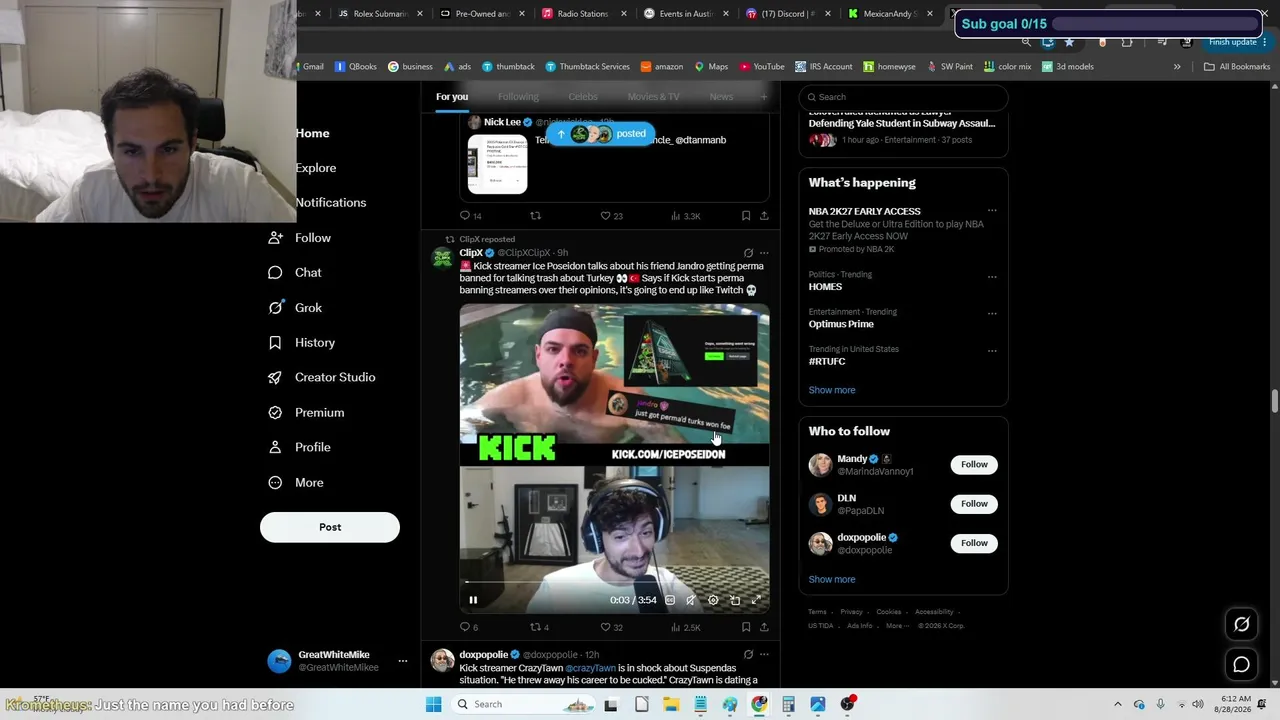
Task: Open File Explorer from the taskbar
Action: click(671, 704)
